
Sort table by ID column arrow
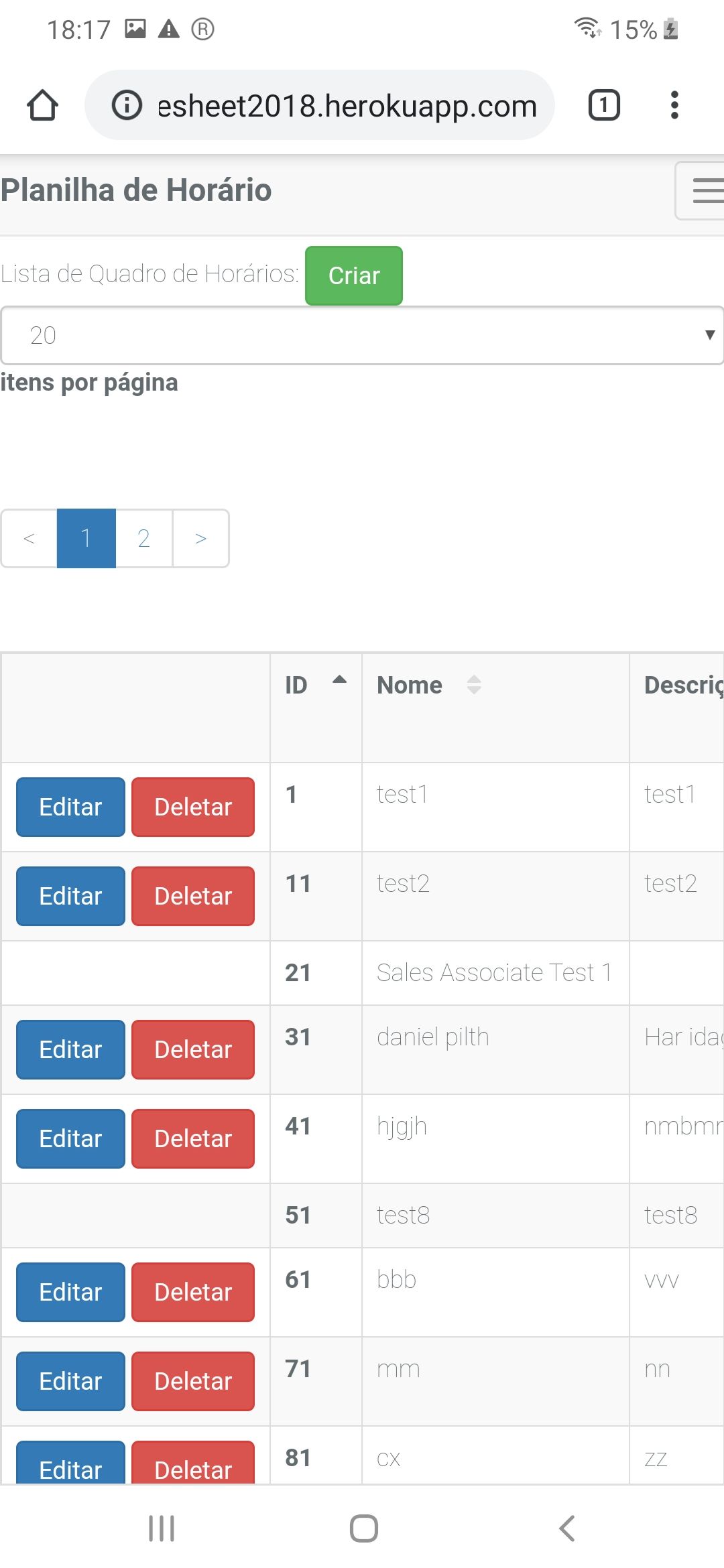pyautogui.click(x=340, y=681)
